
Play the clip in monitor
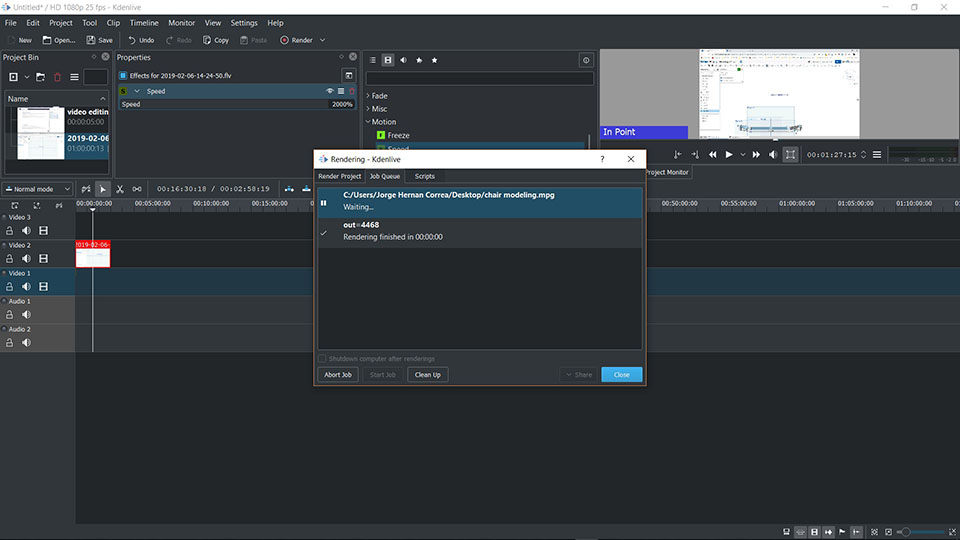729,155
